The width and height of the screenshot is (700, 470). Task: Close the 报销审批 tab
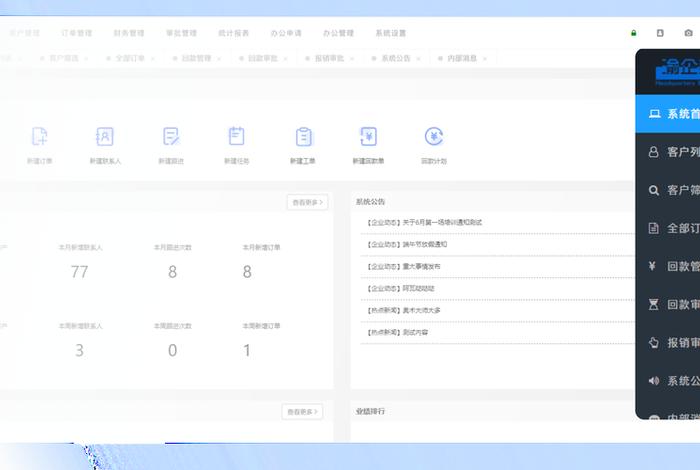352,59
